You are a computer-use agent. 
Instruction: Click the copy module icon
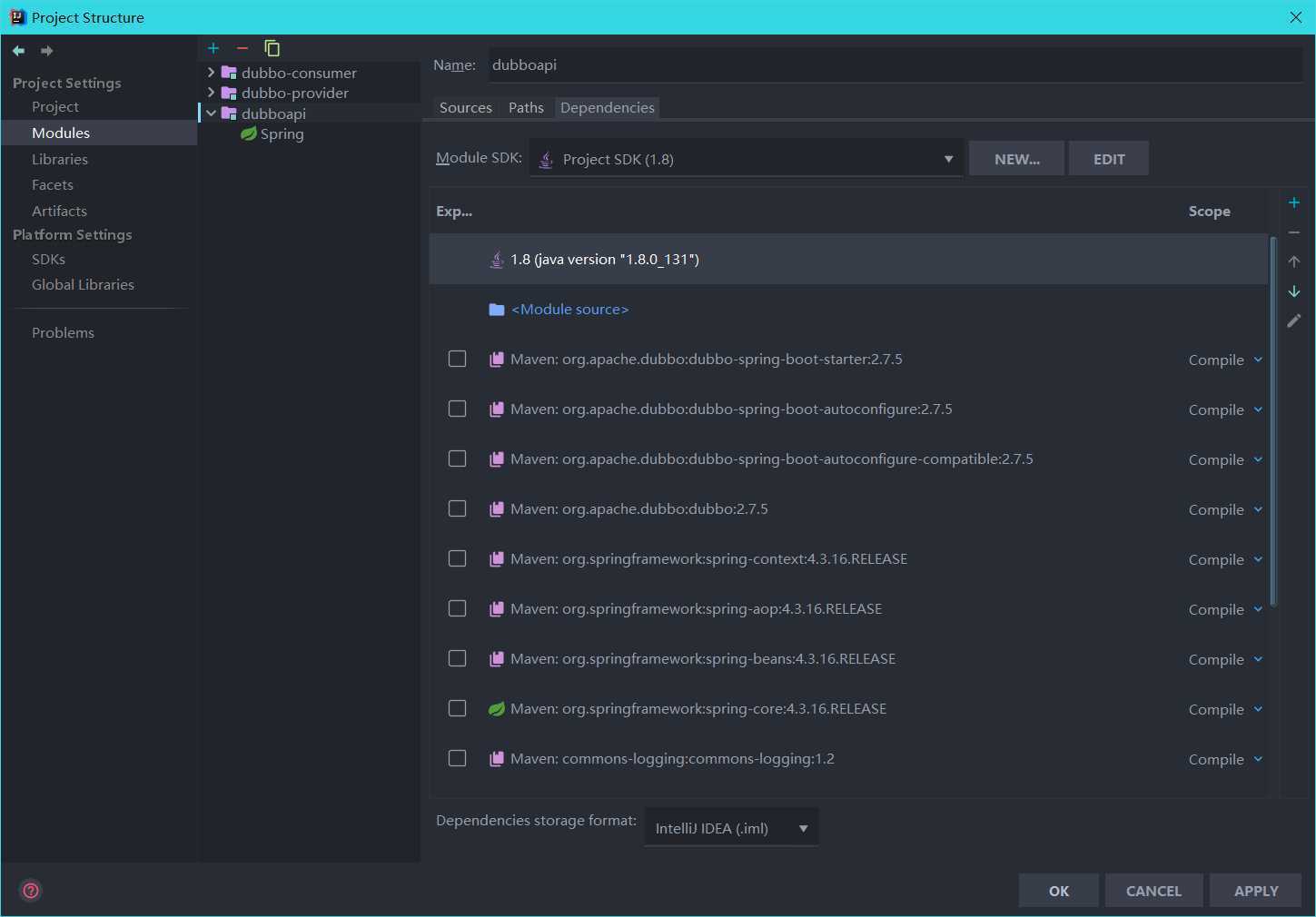pyautogui.click(x=272, y=48)
